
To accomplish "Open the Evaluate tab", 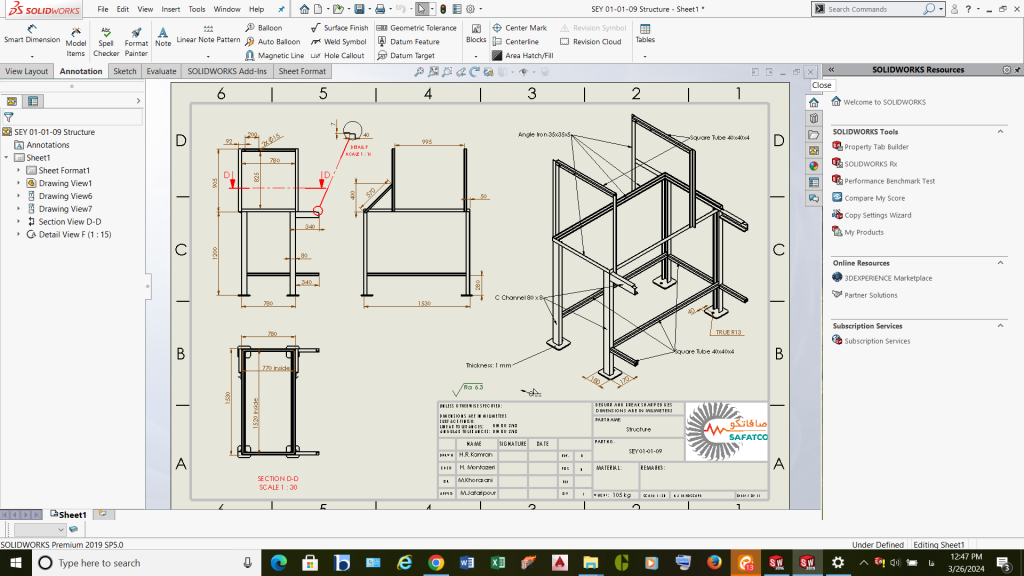I will [x=161, y=71].
